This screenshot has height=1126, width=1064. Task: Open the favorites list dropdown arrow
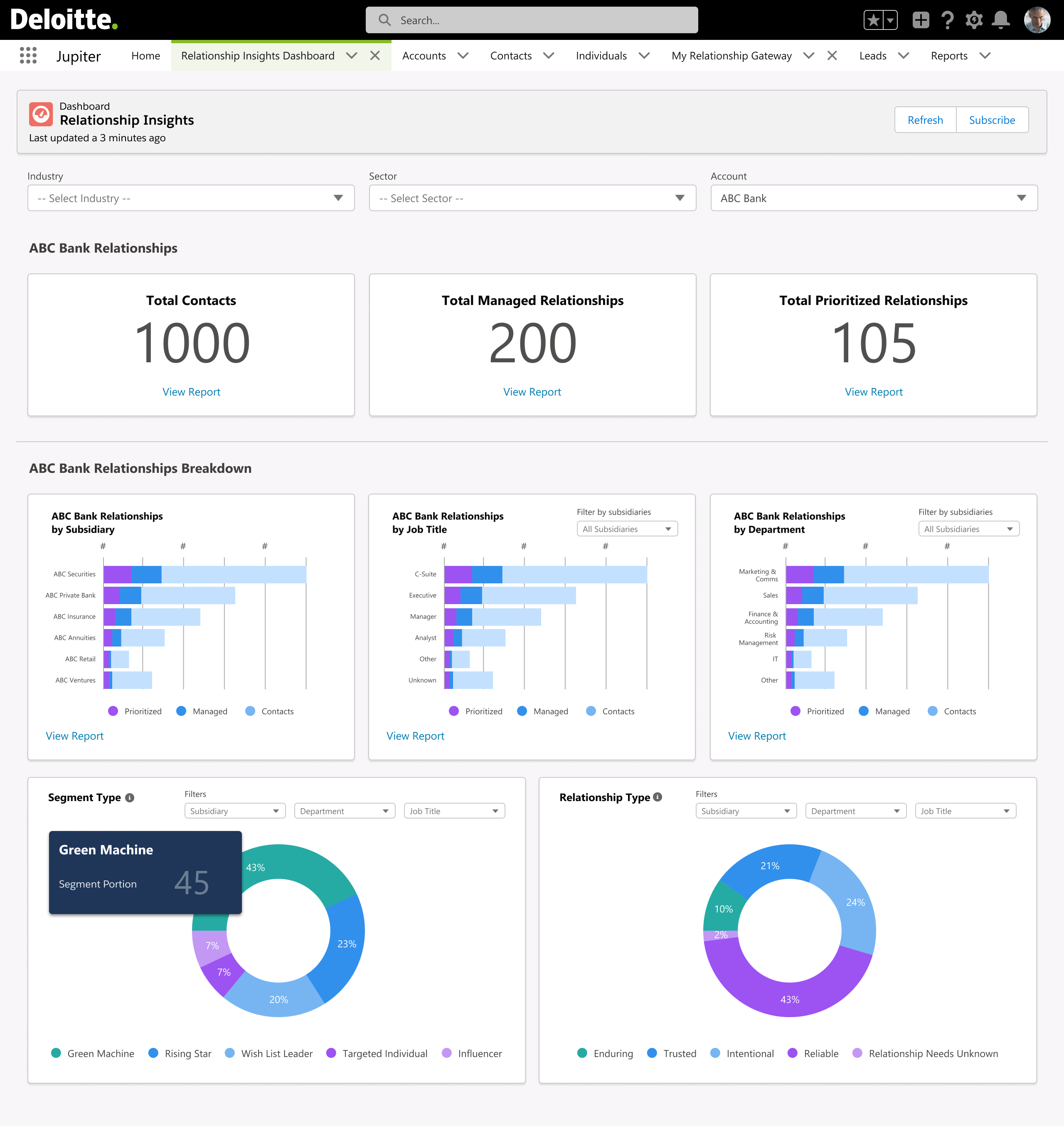coord(890,20)
